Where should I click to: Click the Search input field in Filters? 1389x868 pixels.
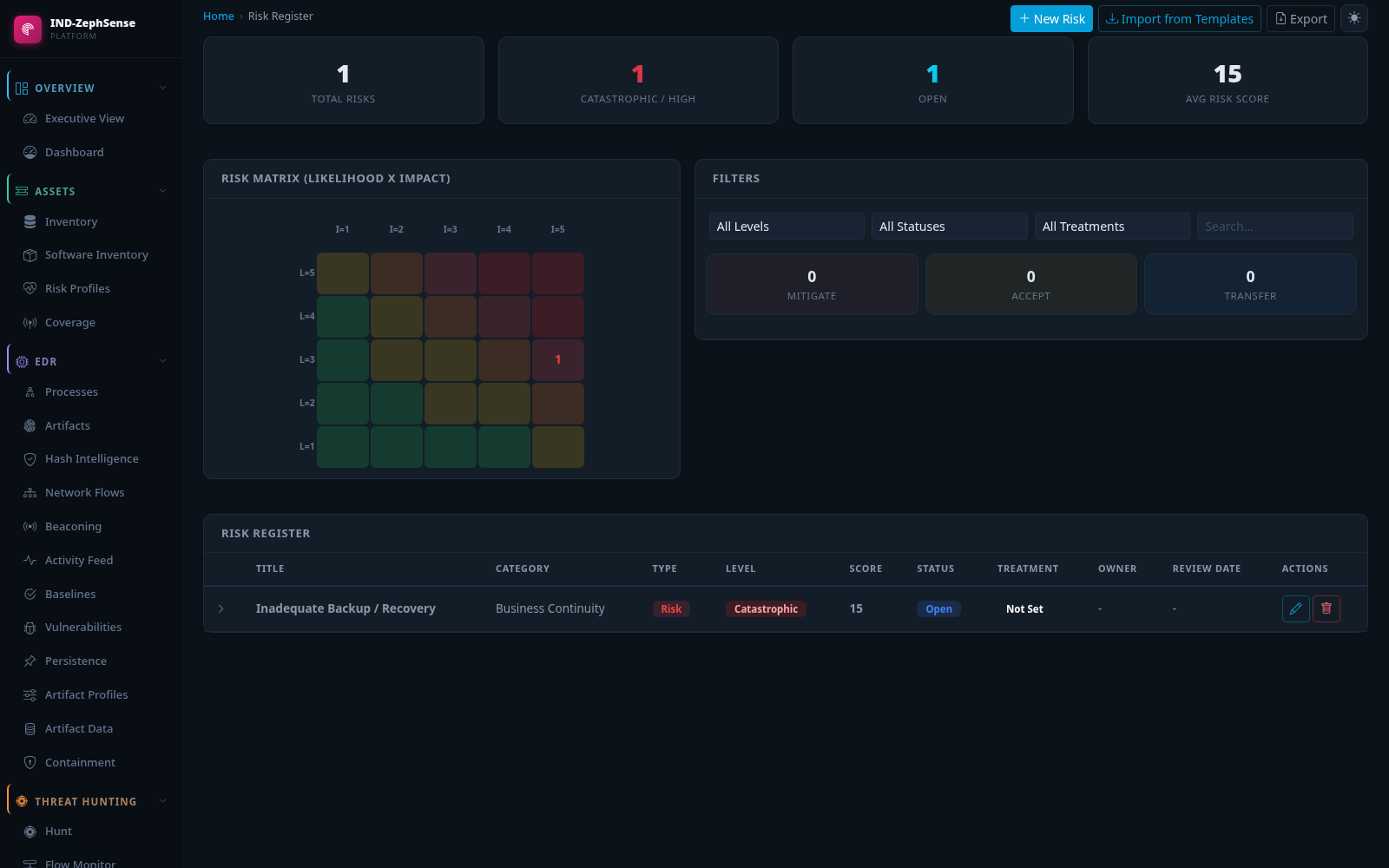click(x=1274, y=227)
